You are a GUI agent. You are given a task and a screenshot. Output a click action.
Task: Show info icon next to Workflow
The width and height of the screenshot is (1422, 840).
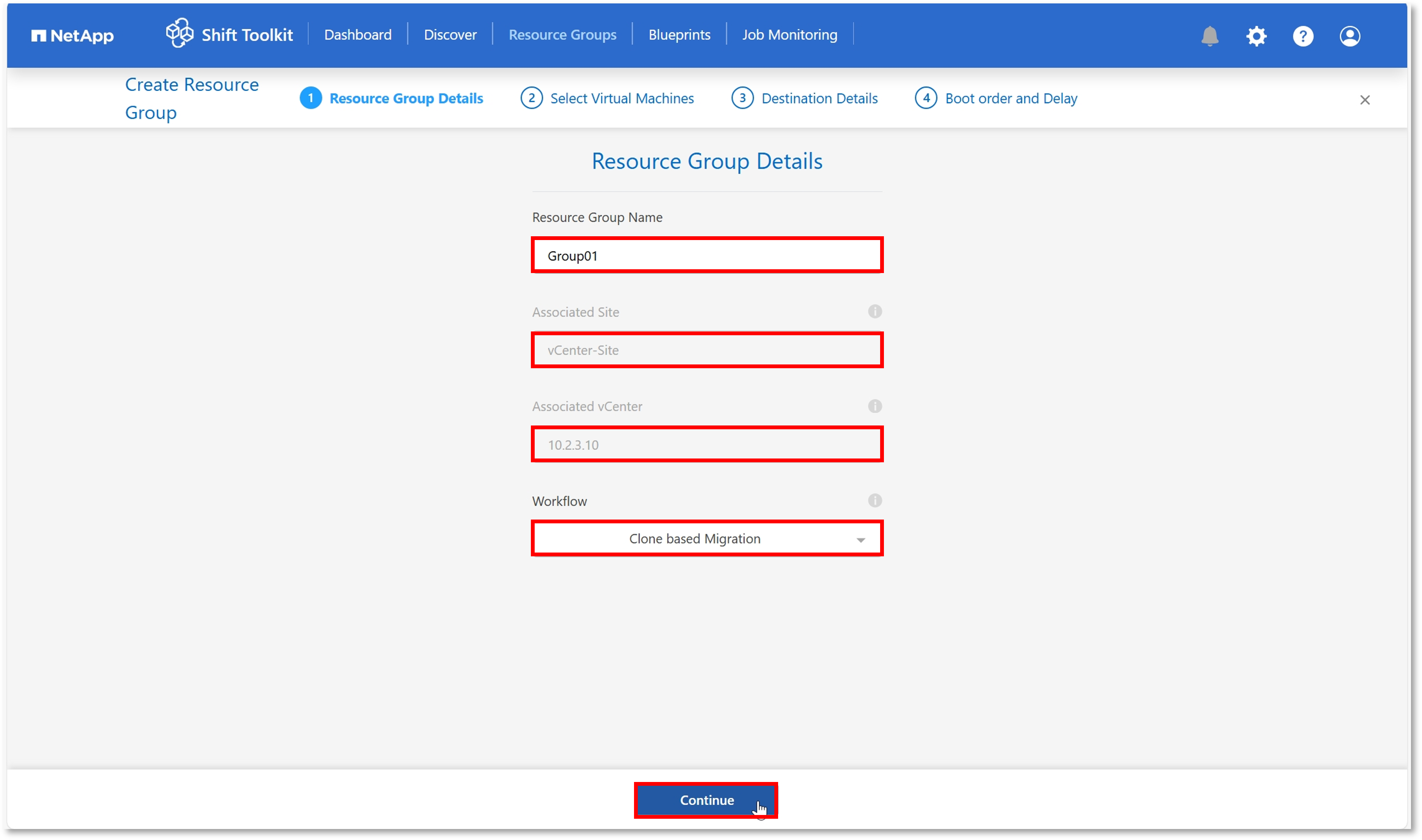(875, 500)
